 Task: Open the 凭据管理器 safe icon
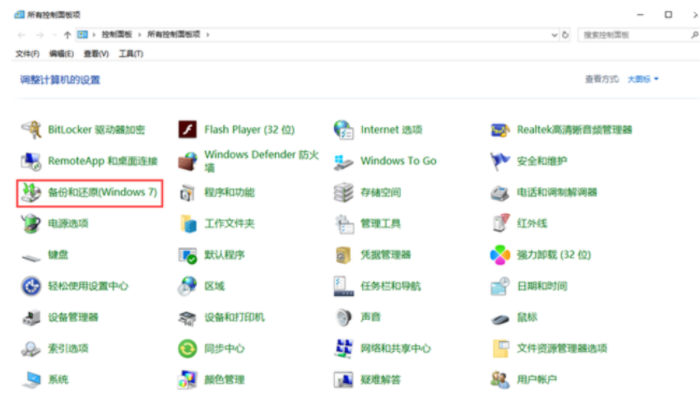(x=343, y=255)
